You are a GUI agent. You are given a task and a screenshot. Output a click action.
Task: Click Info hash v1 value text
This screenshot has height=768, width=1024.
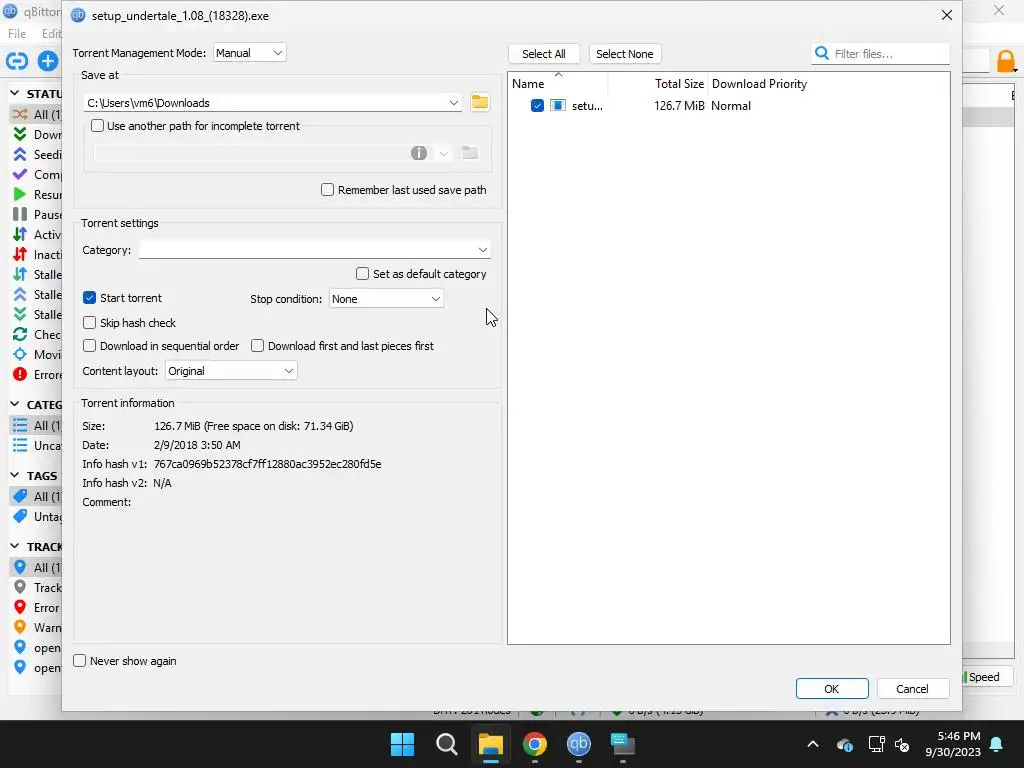point(267,464)
